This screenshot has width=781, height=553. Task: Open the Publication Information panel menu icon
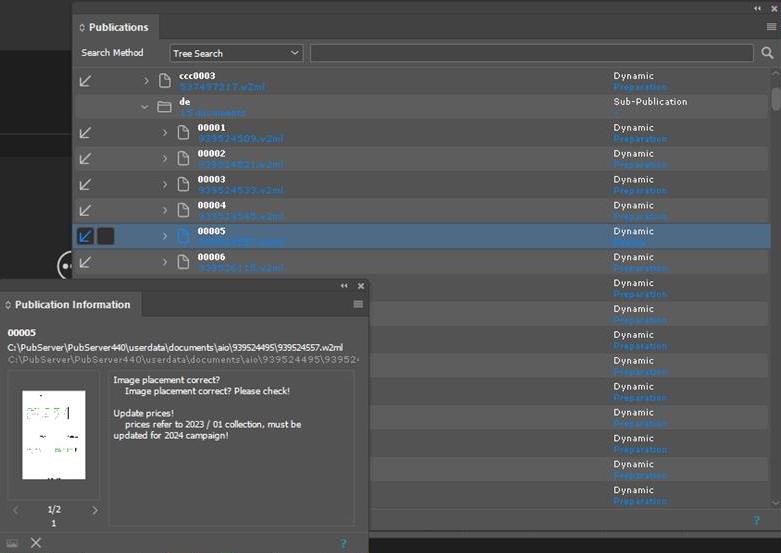click(358, 304)
